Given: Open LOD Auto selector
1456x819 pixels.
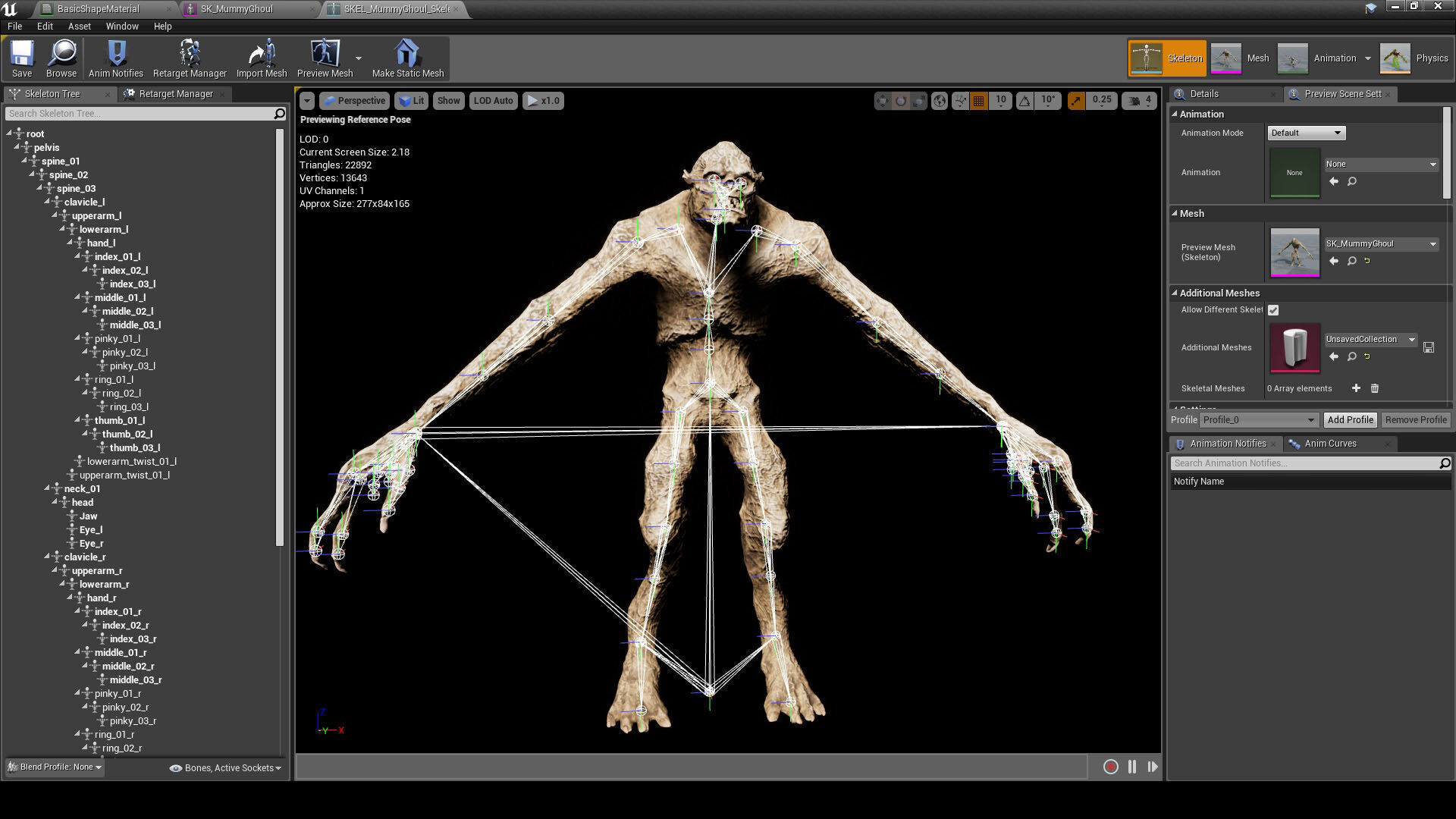Looking at the screenshot, I should [x=493, y=101].
